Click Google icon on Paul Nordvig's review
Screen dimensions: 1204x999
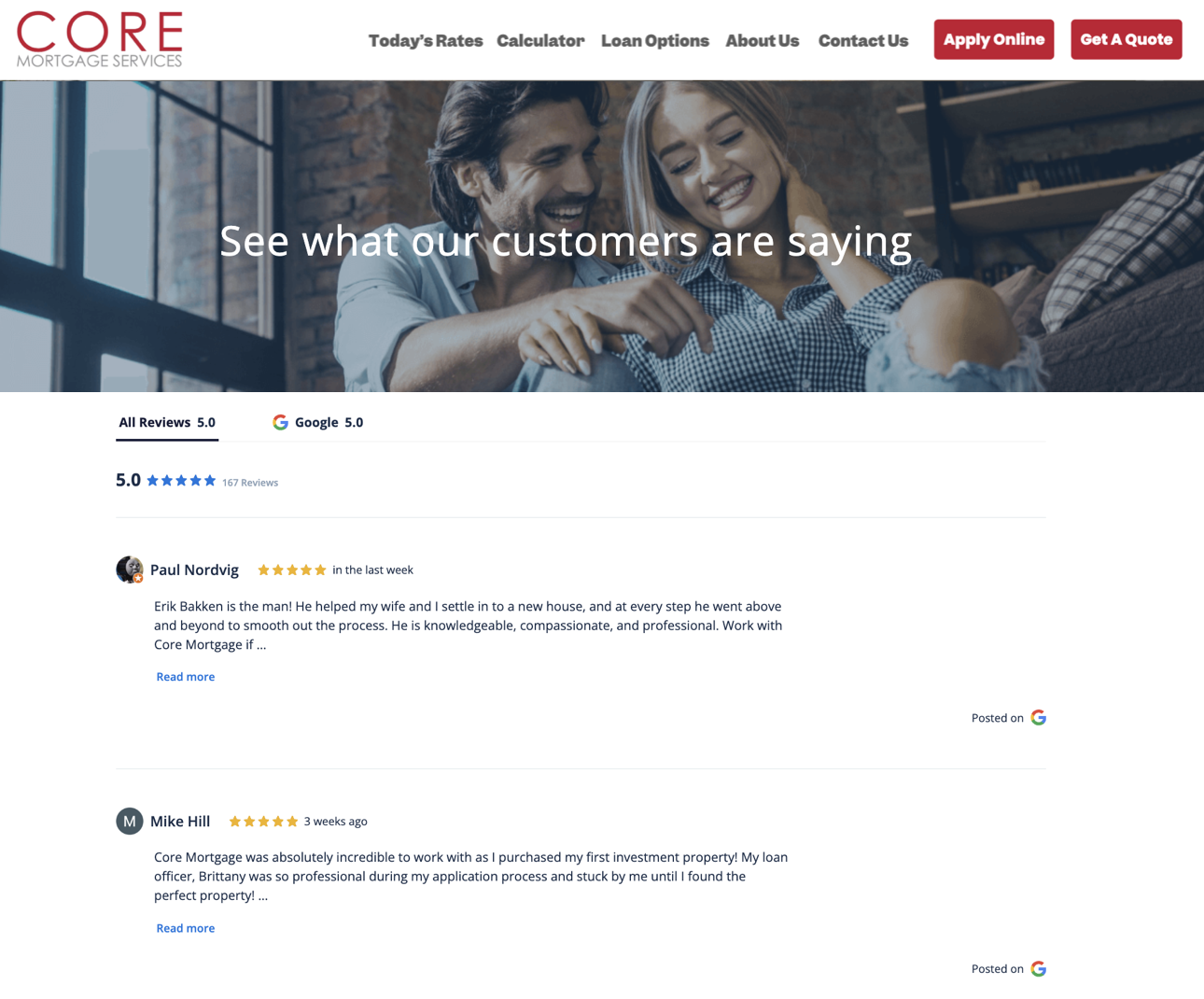(1038, 717)
